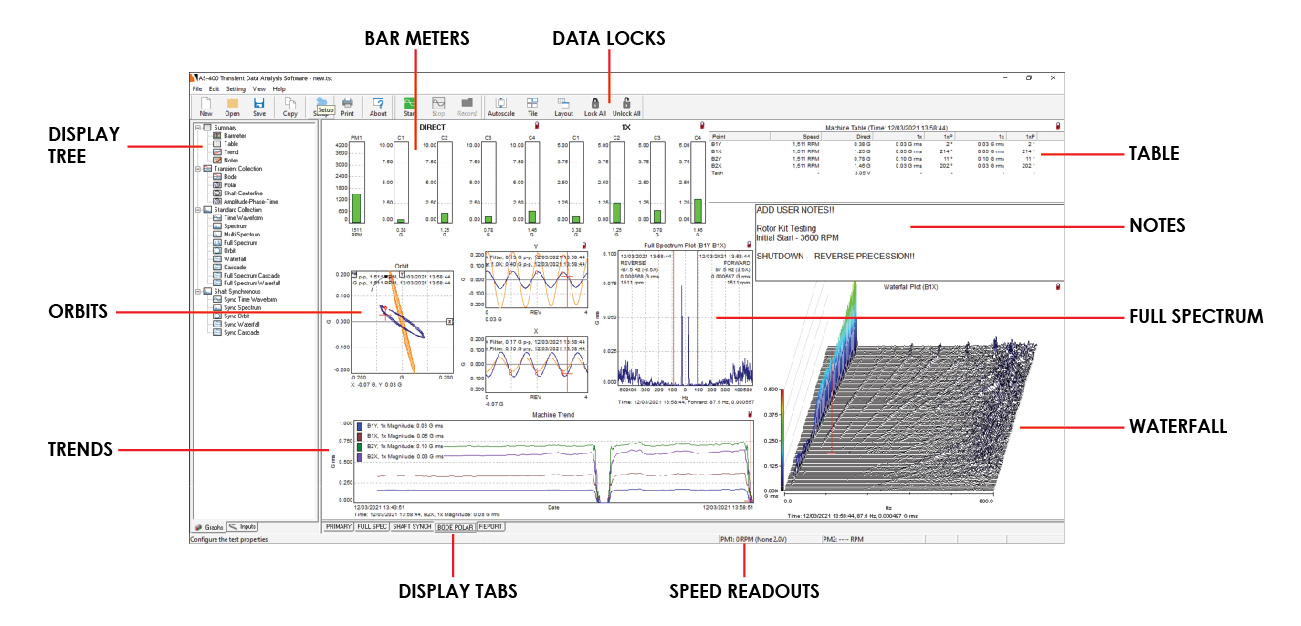The image size is (1301, 626).
Task: Open the About toolbar icon
Action: pos(378,107)
